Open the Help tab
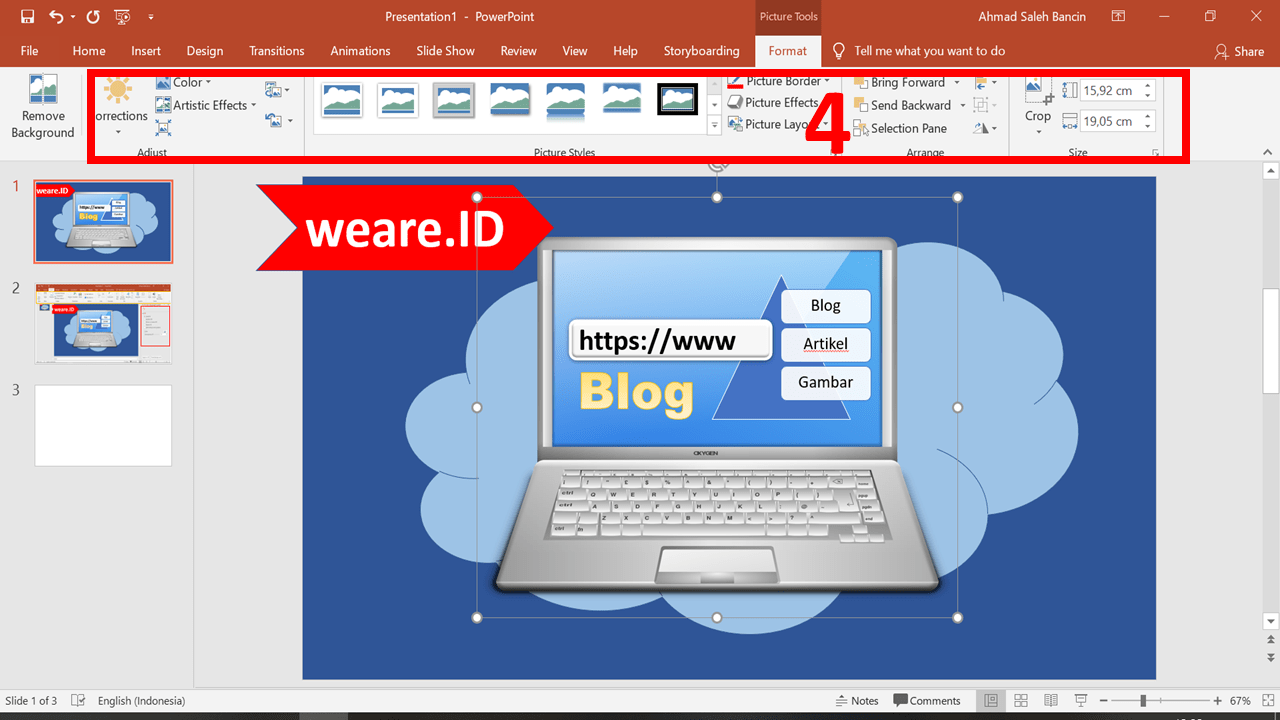This screenshot has height=720, width=1280. click(x=625, y=51)
